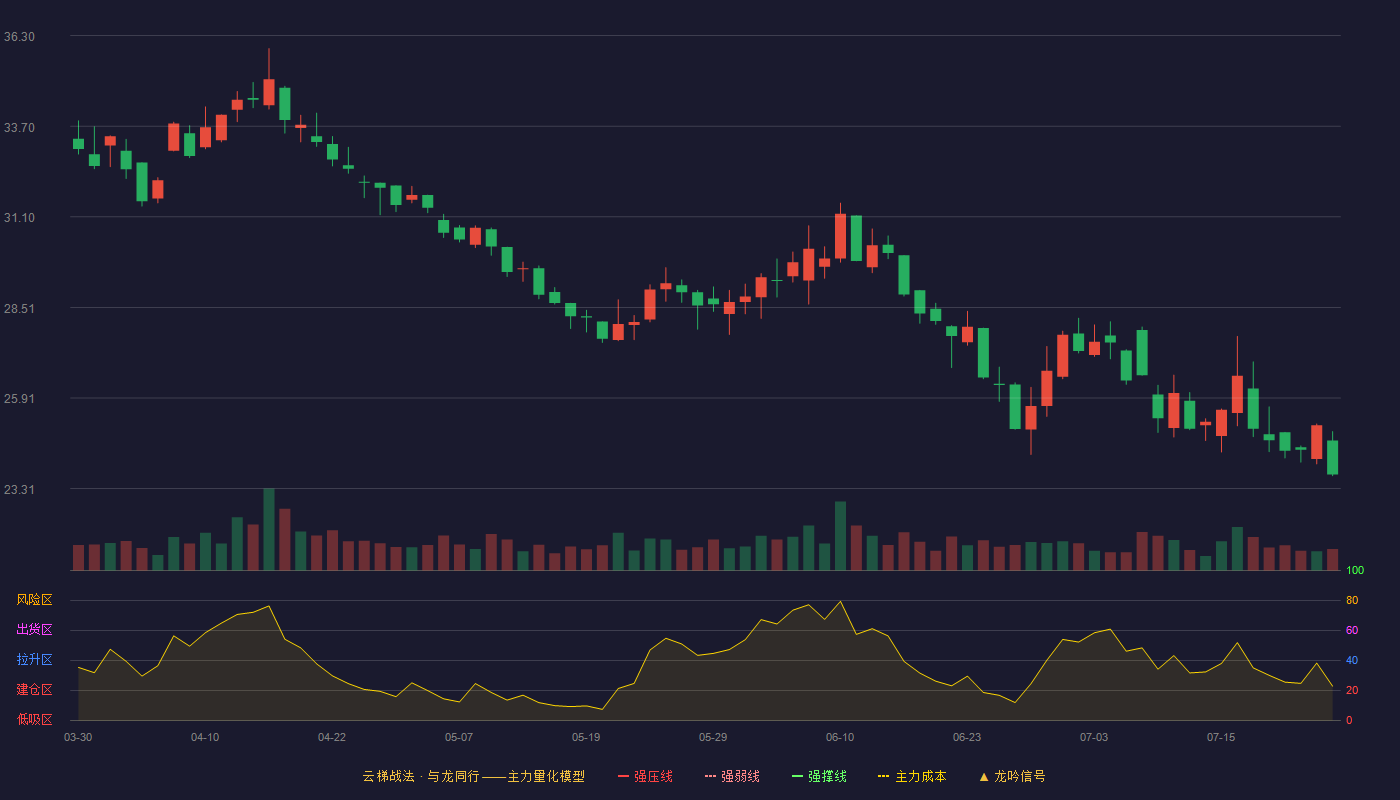This screenshot has height=800, width=1400.
Task: Select the 风险区 zone label
Action: (x=34, y=600)
